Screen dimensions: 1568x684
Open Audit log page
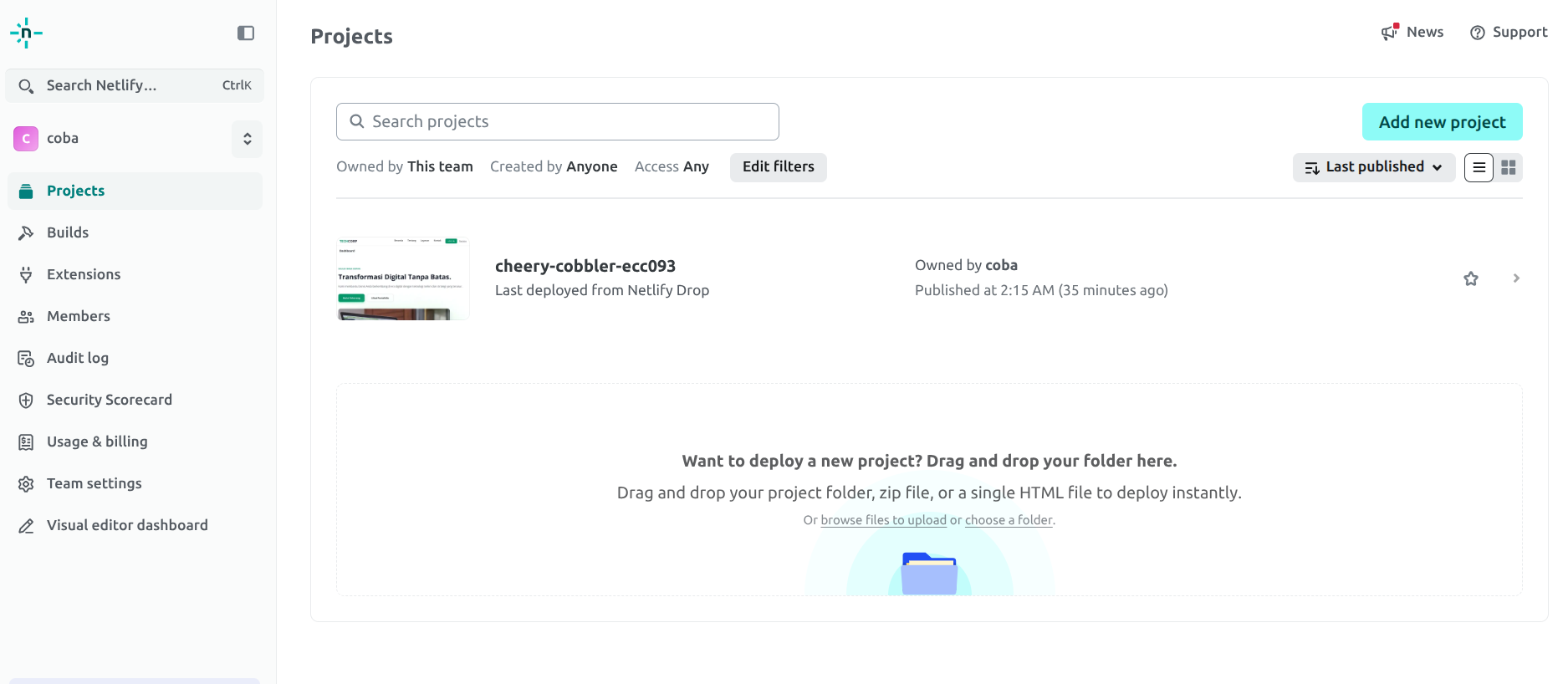point(135,359)
